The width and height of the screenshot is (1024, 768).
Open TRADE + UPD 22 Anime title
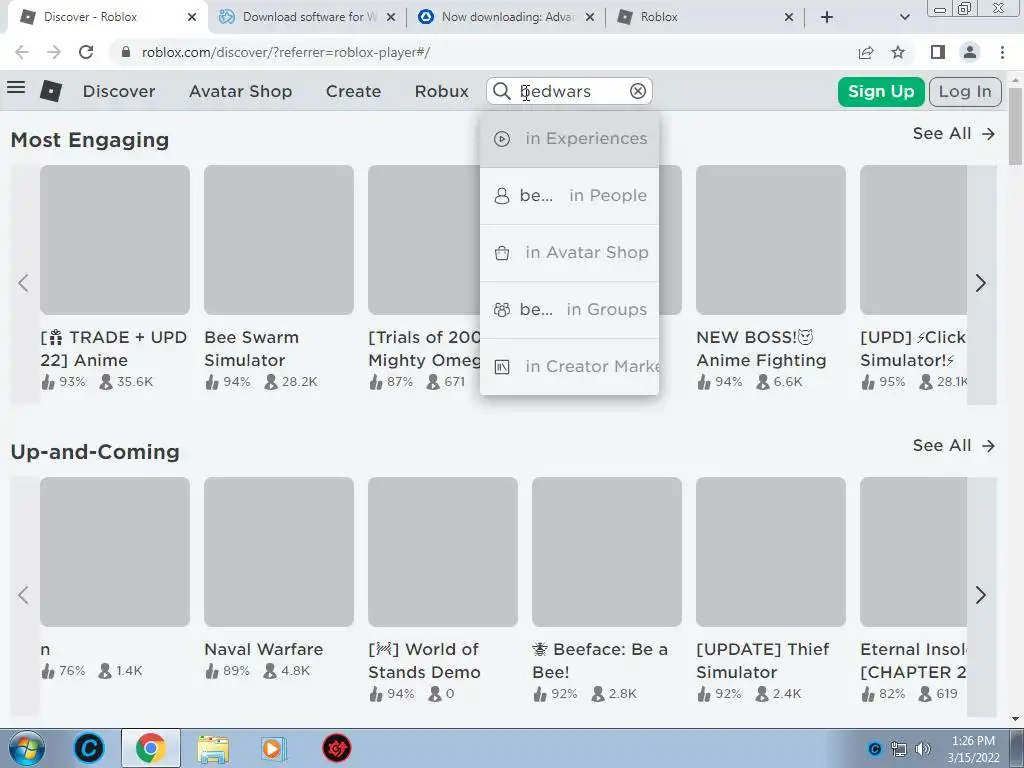coord(114,349)
